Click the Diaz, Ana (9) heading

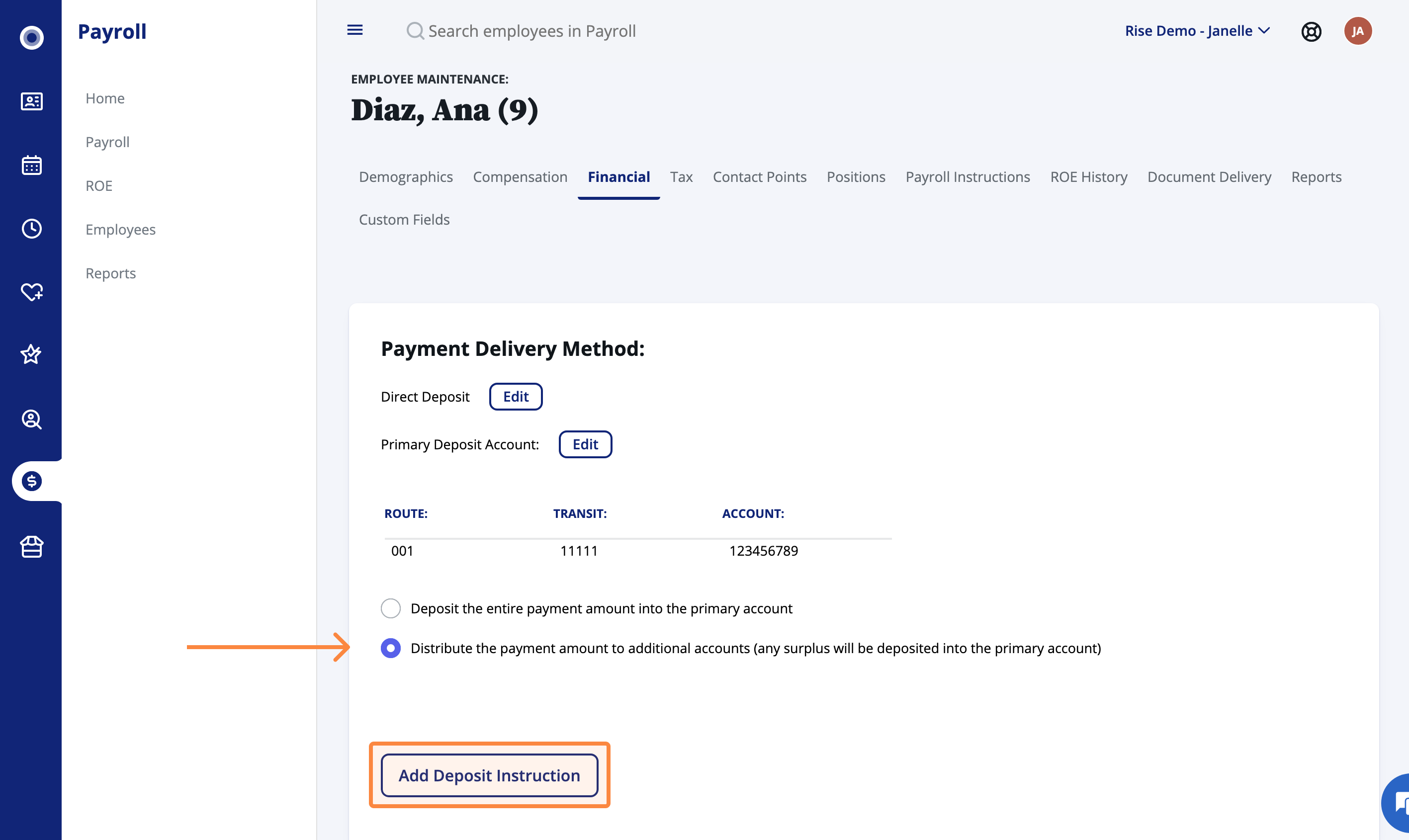click(x=444, y=109)
